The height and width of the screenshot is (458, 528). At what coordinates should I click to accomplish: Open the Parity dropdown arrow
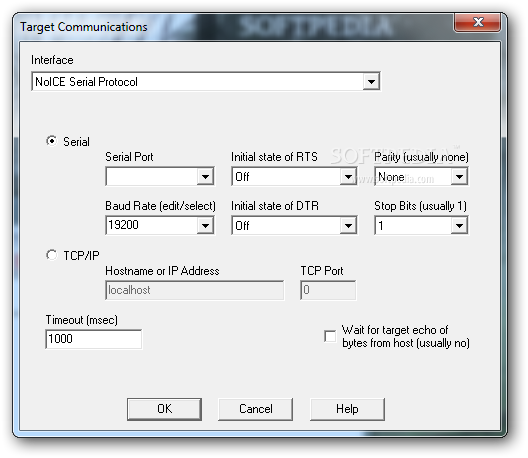click(459, 176)
